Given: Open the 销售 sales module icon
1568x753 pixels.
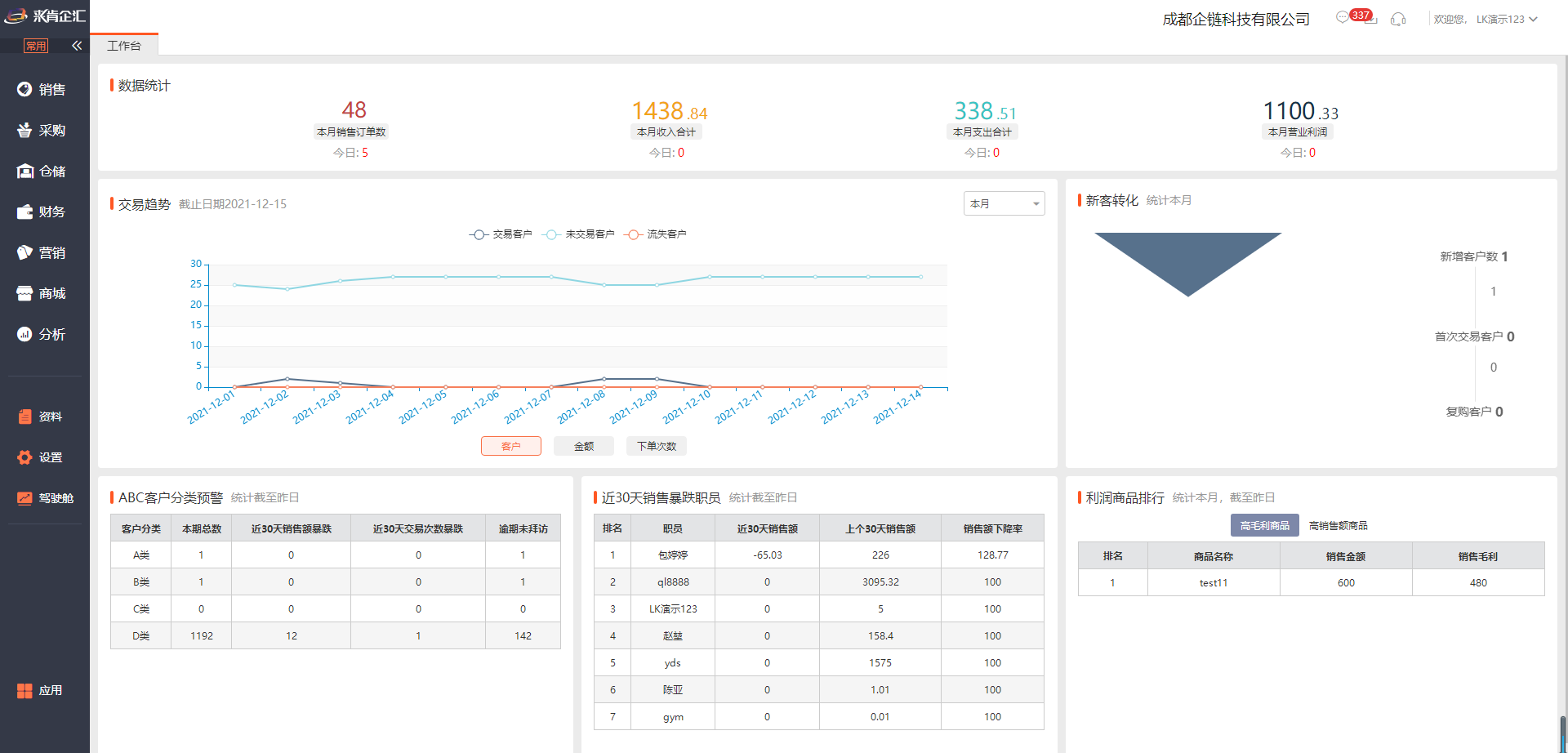Looking at the screenshot, I should click(24, 90).
